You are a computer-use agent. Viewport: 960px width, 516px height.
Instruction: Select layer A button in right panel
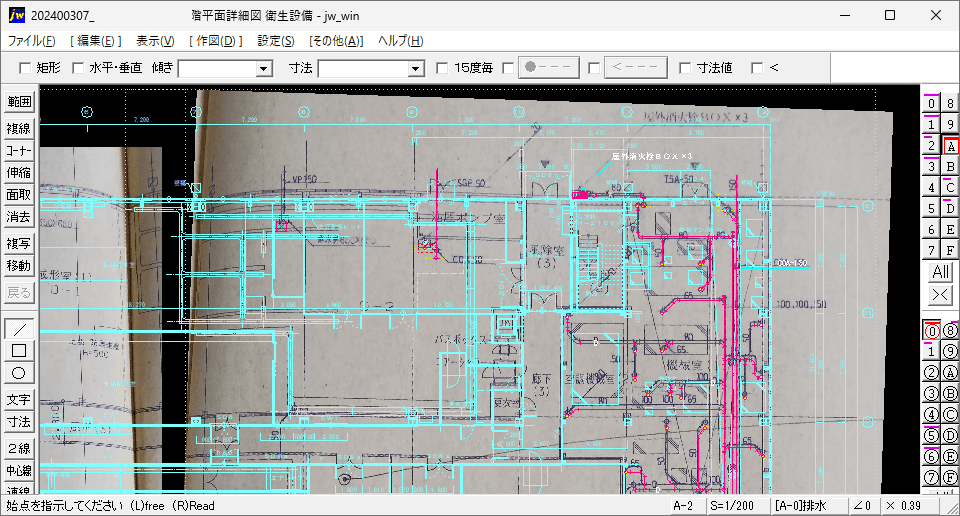coord(950,147)
